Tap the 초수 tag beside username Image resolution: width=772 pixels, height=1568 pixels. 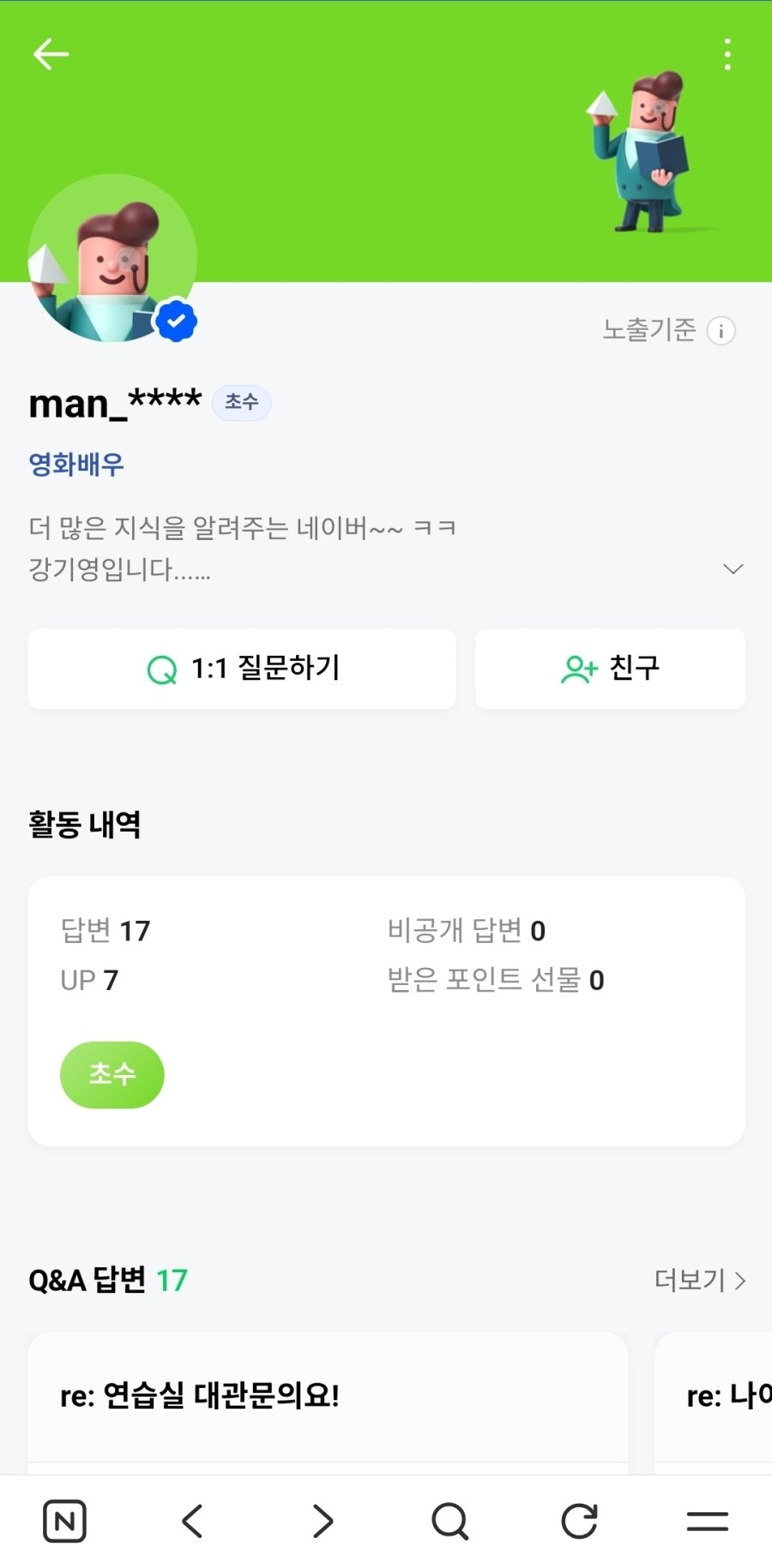(241, 402)
